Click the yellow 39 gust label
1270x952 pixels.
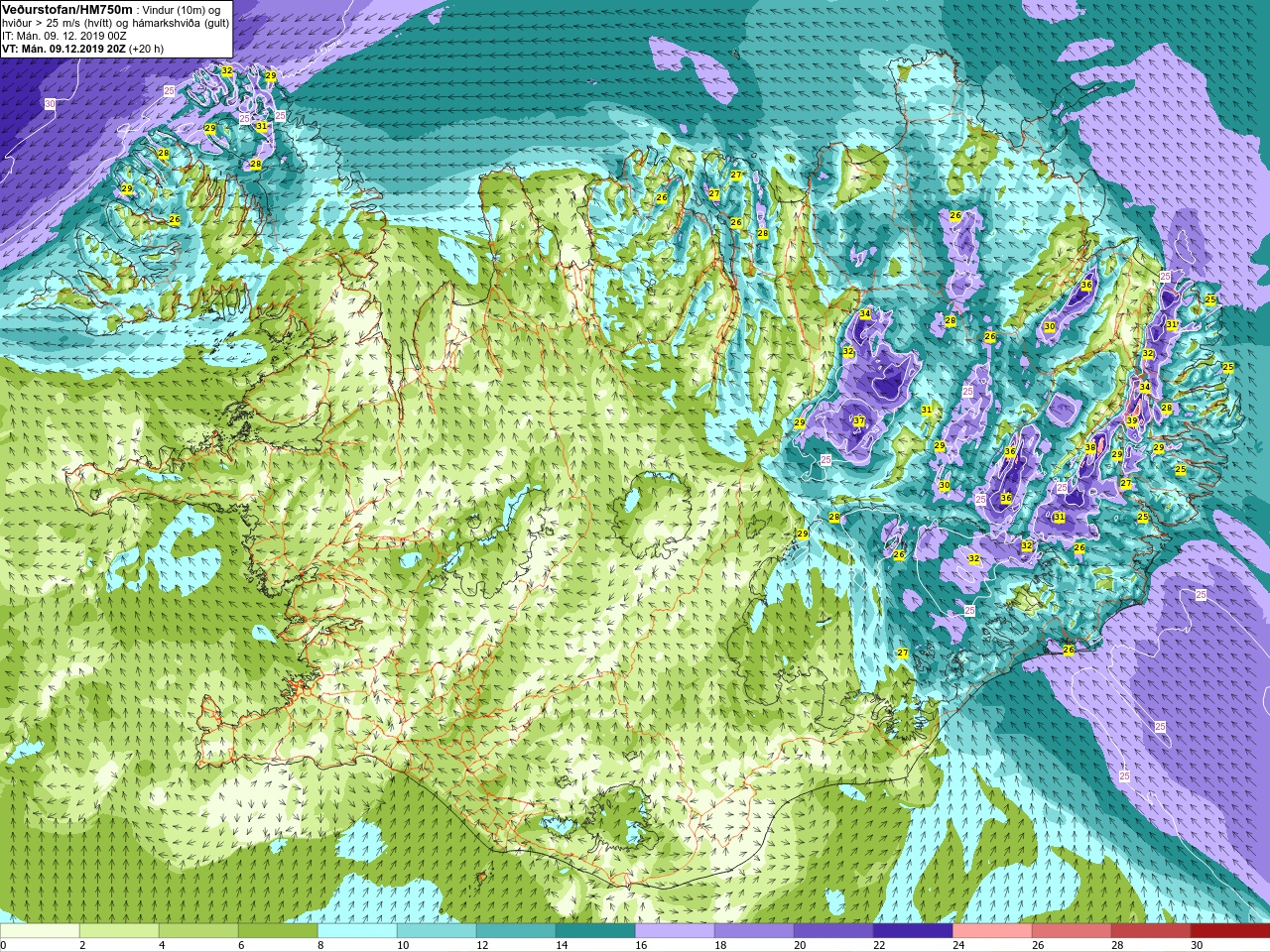pyautogui.click(x=1132, y=421)
